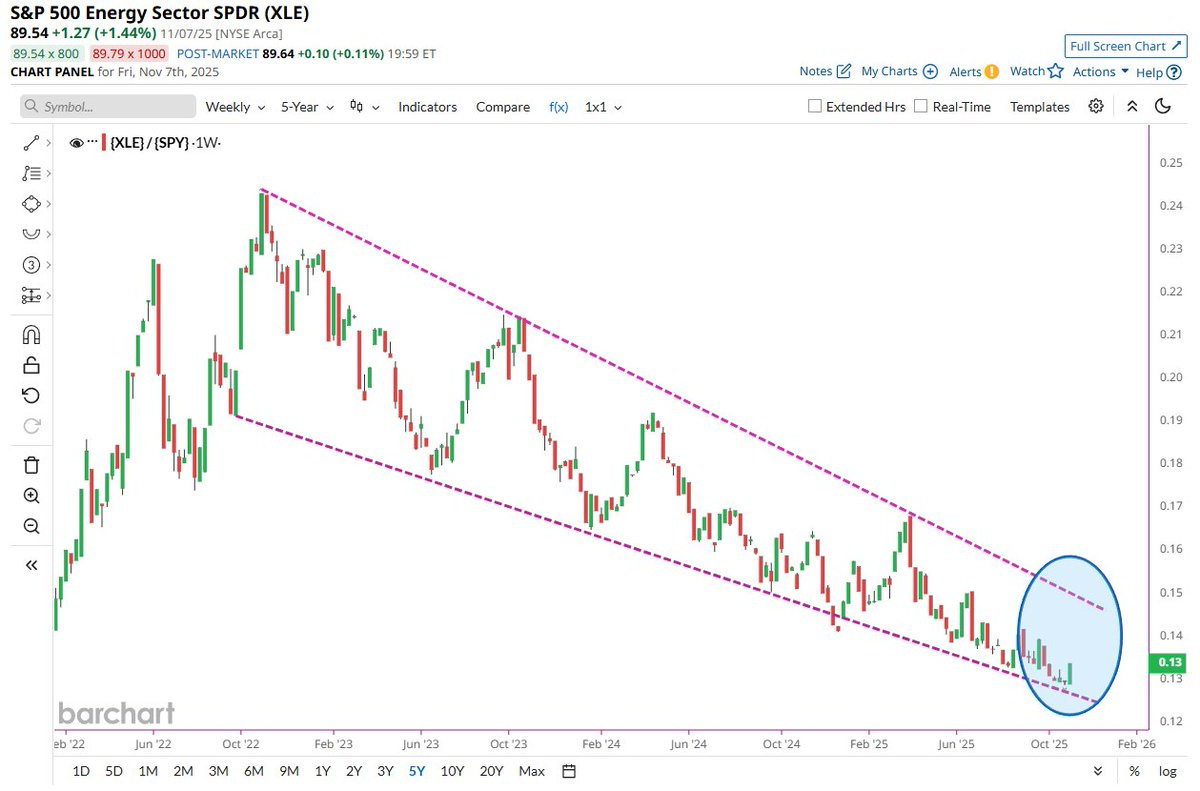This screenshot has width=1200, height=791.
Task: Pick the geometric shapes drawing tool
Action: (30, 203)
